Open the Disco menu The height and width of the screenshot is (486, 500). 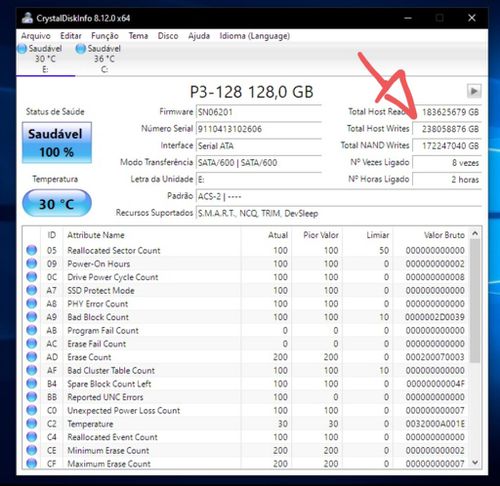coord(168,36)
